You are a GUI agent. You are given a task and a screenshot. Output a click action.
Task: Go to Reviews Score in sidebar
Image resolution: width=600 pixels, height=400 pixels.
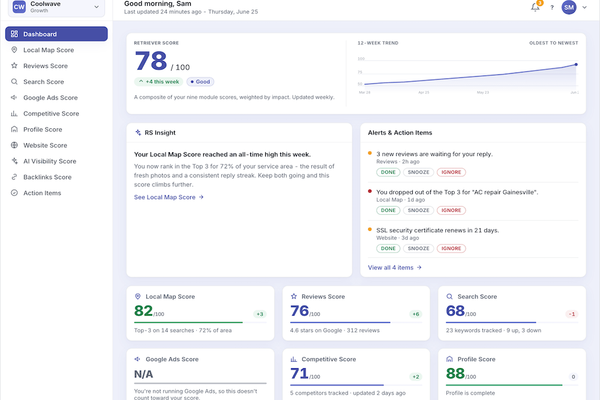point(56,66)
